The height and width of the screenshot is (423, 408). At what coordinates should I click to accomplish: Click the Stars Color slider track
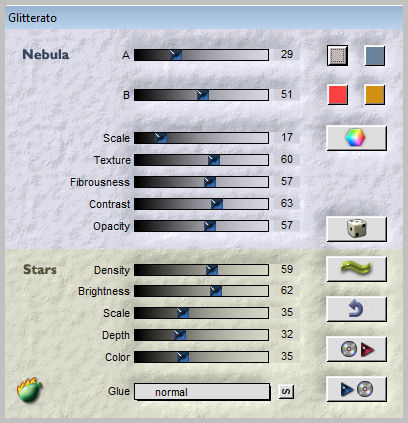tap(201, 357)
